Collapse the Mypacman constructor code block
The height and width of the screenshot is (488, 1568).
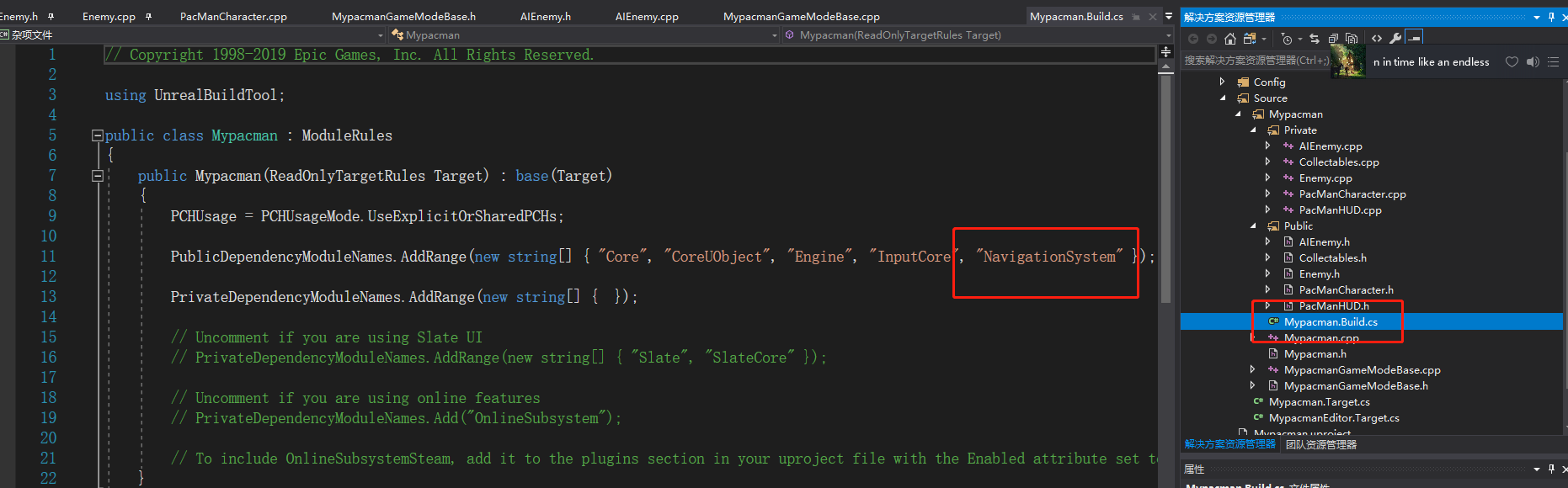pos(97,176)
